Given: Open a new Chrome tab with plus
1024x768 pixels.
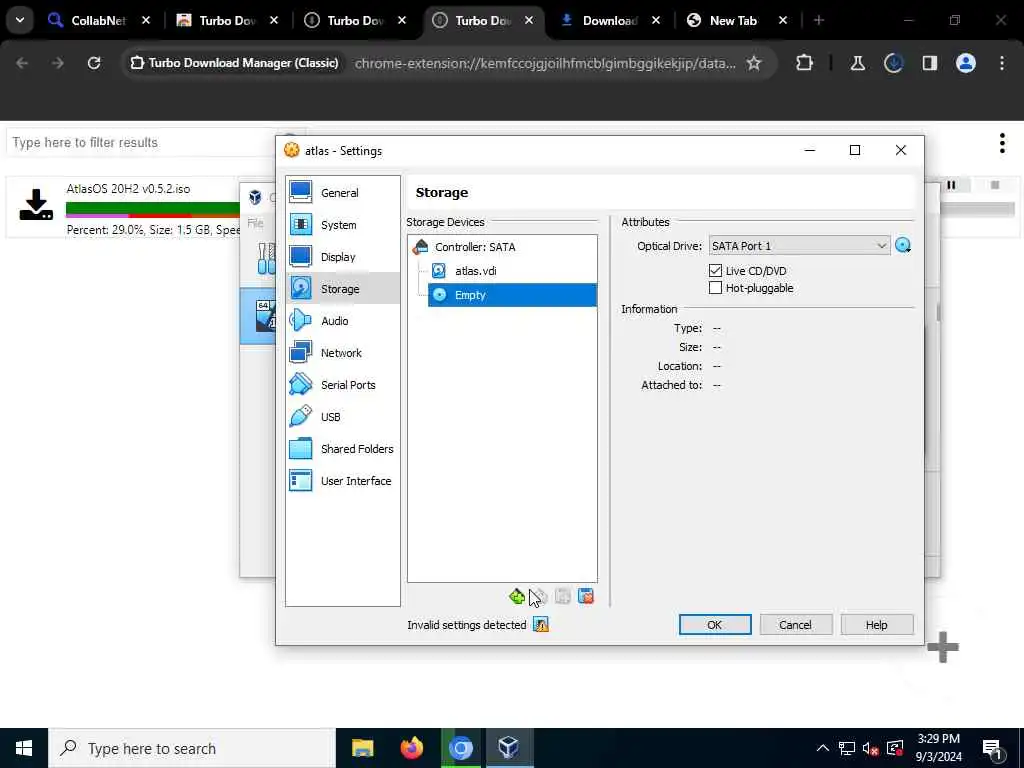Looking at the screenshot, I should click(819, 20).
